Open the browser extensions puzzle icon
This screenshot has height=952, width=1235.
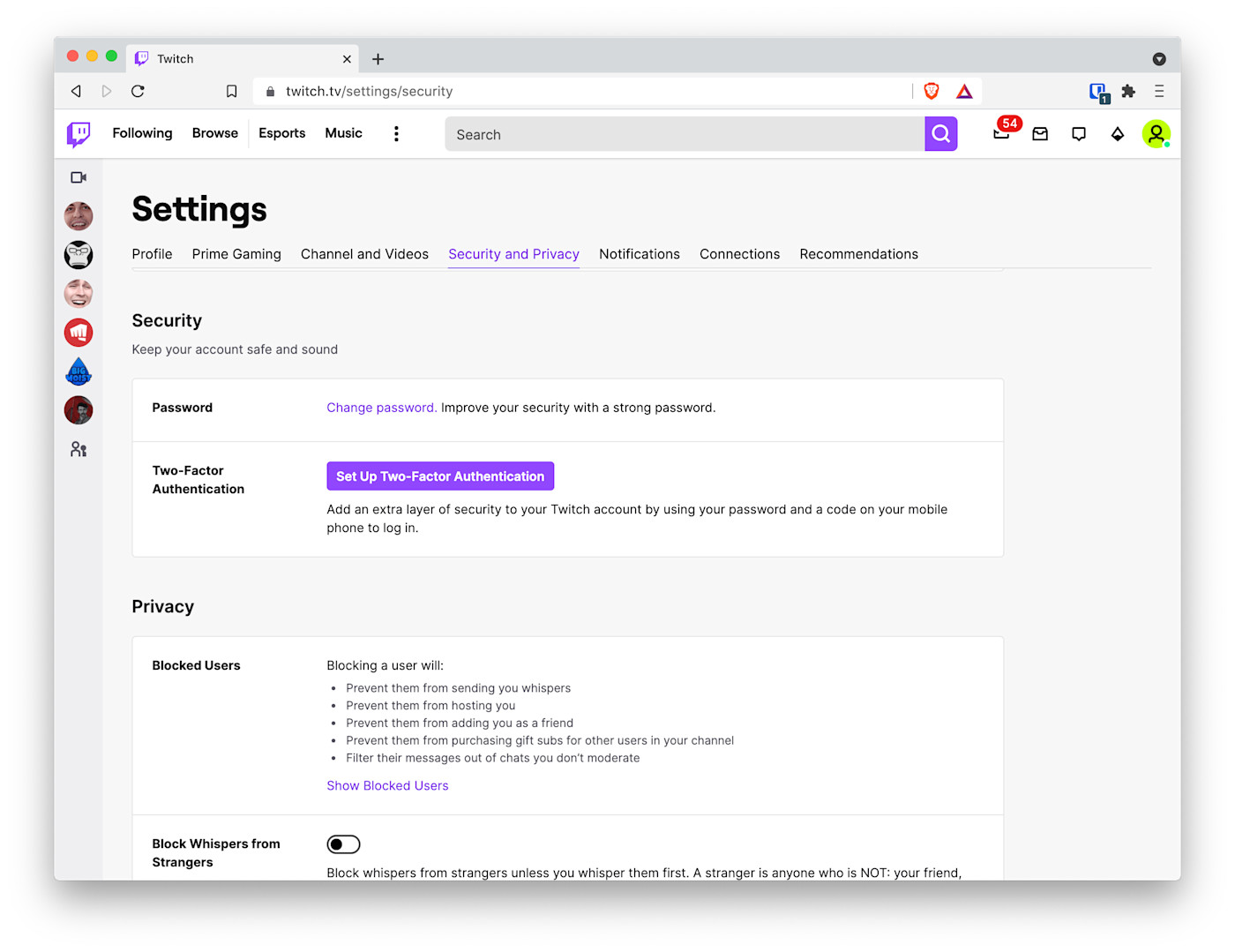(x=1128, y=90)
